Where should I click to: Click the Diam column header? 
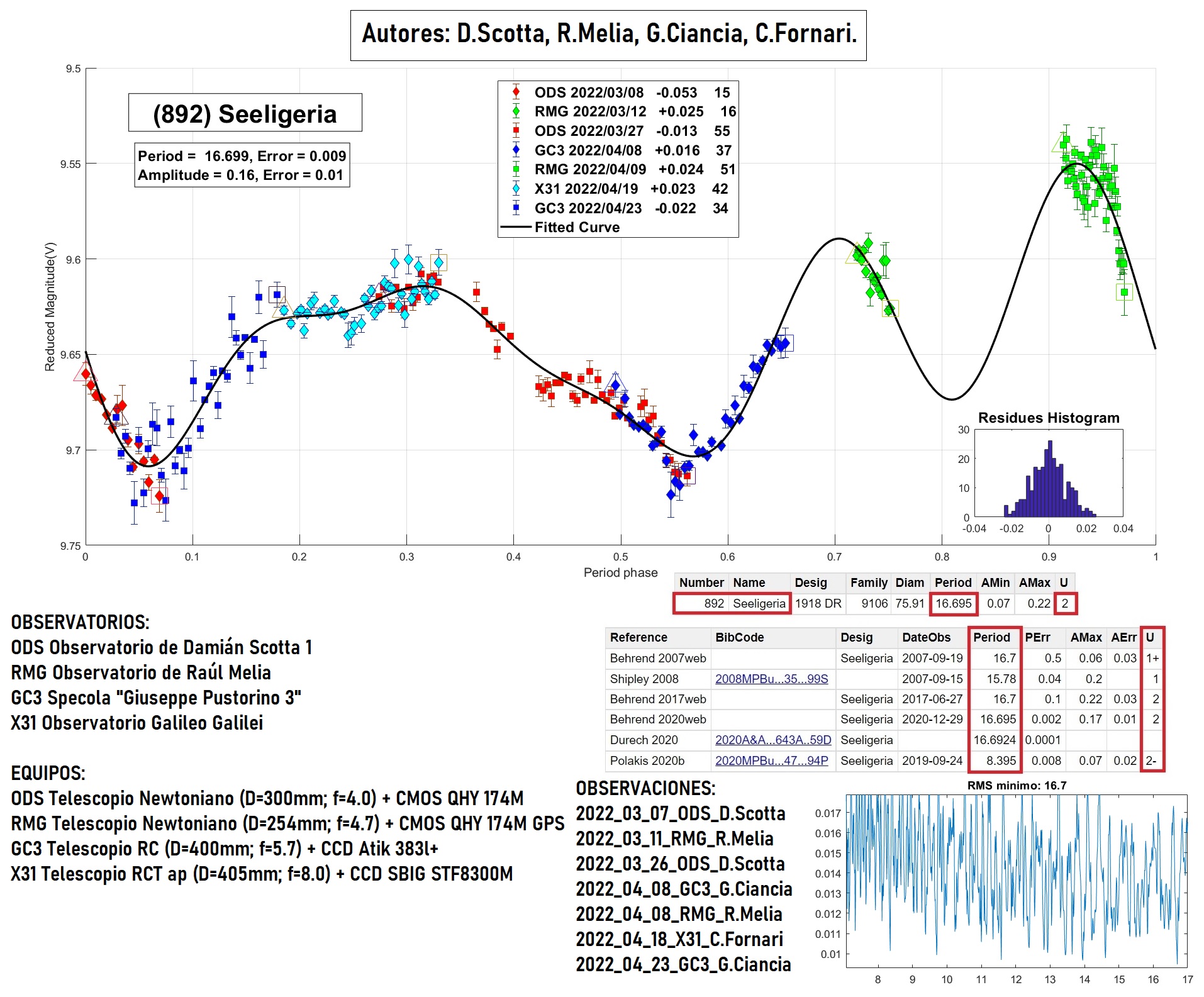(x=910, y=582)
